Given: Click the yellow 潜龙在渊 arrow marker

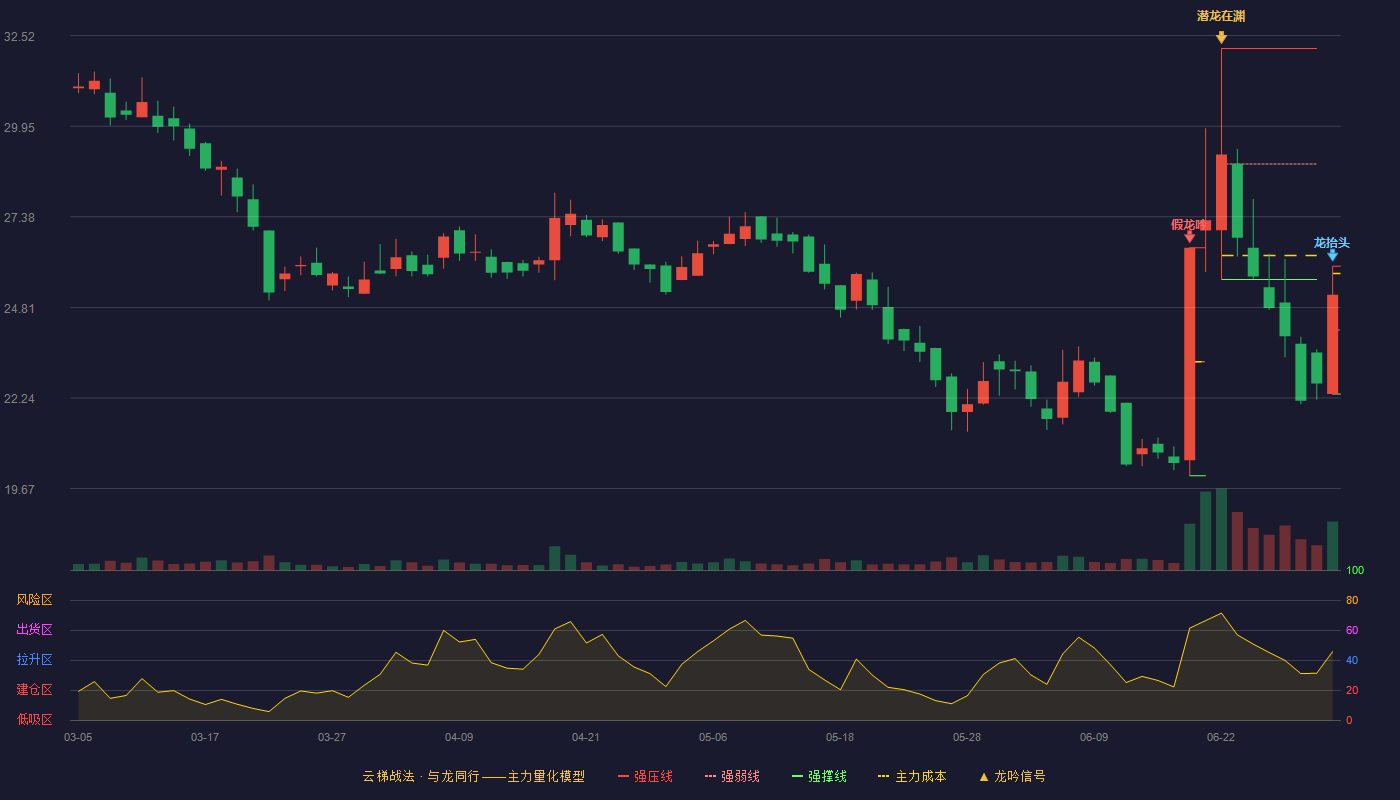Looking at the screenshot, I should 1221,38.
